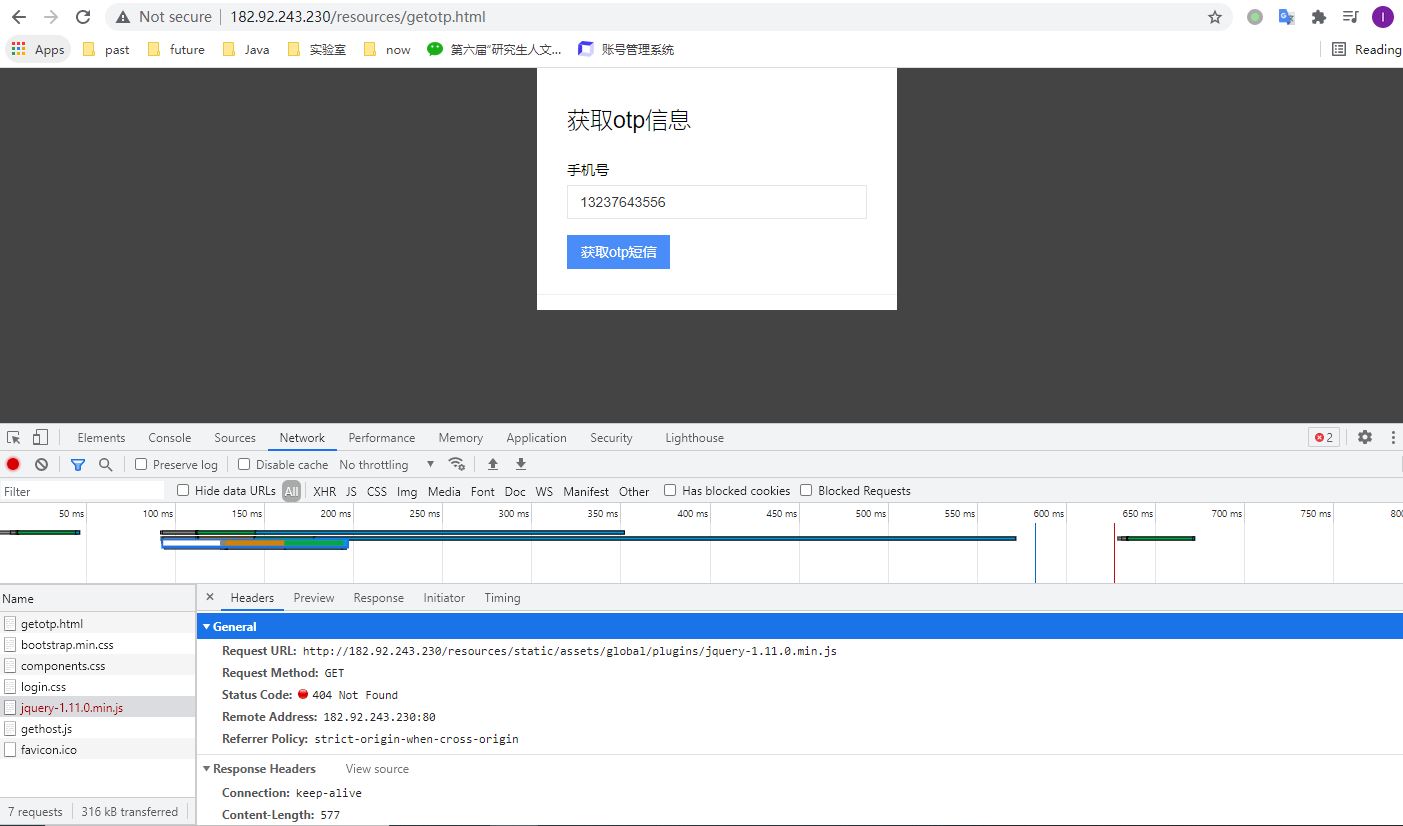Open the Apps grid shortcut

coord(38,49)
